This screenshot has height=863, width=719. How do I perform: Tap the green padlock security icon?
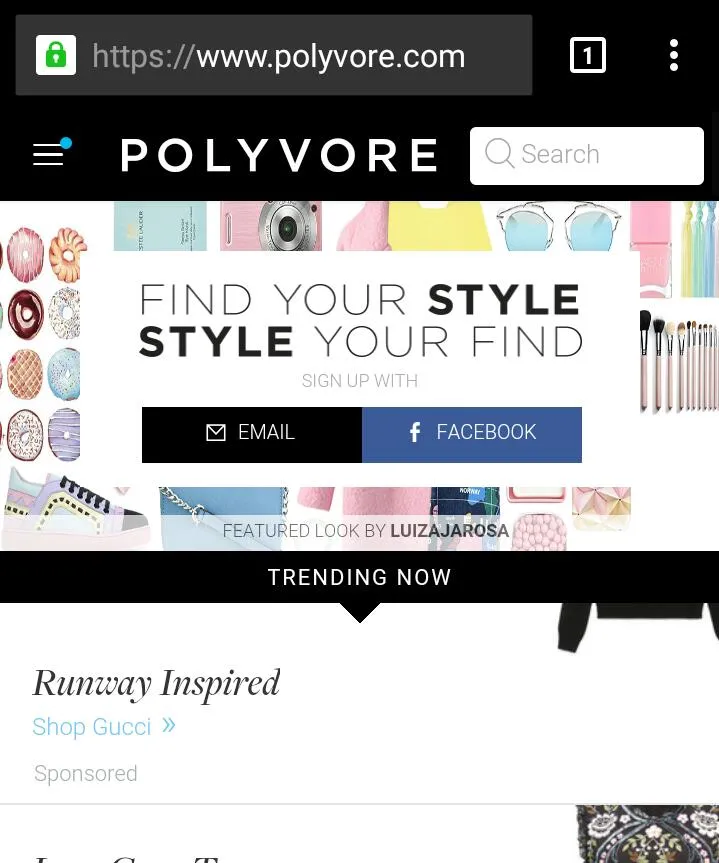click(x=56, y=55)
